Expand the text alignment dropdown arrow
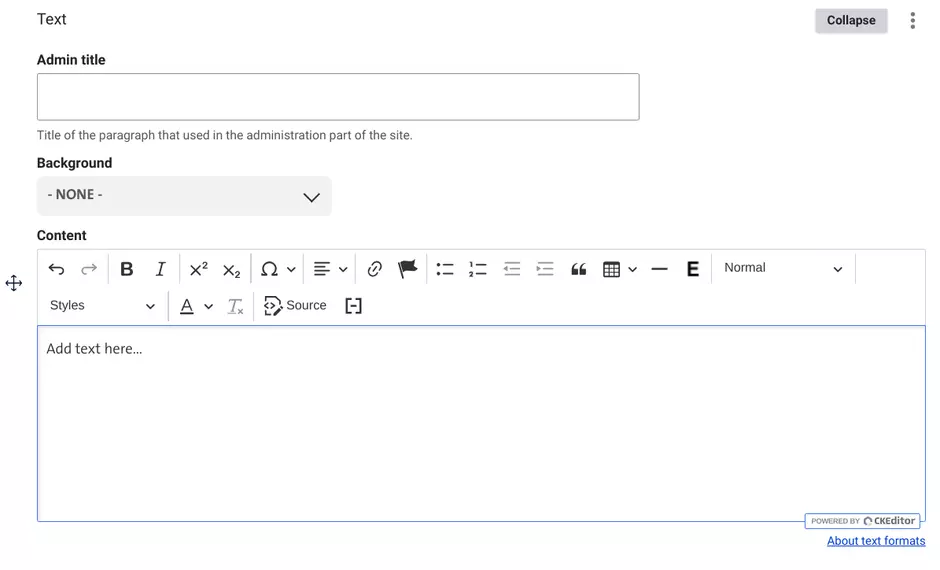The width and height of the screenshot is (940, 570). point(344,270)
